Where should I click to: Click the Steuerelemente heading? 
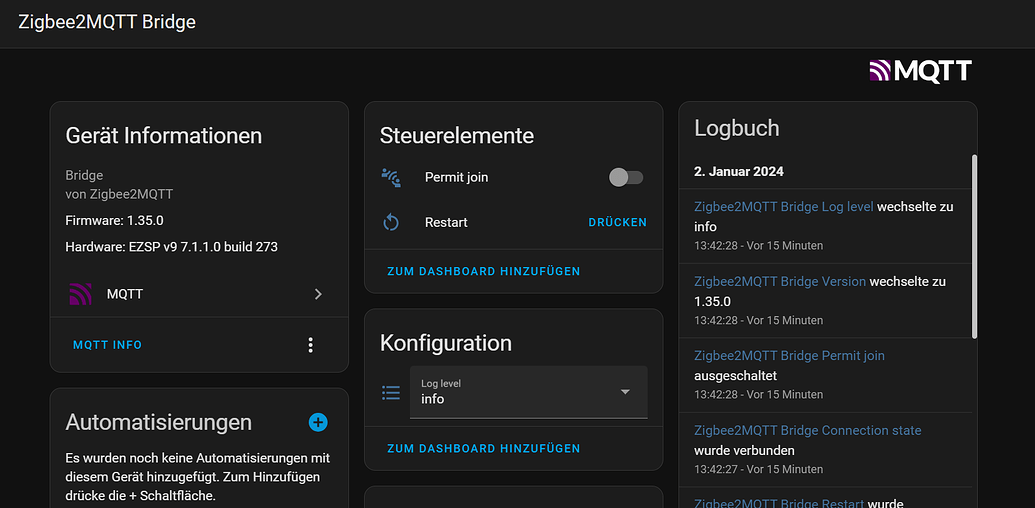(457, 136)
